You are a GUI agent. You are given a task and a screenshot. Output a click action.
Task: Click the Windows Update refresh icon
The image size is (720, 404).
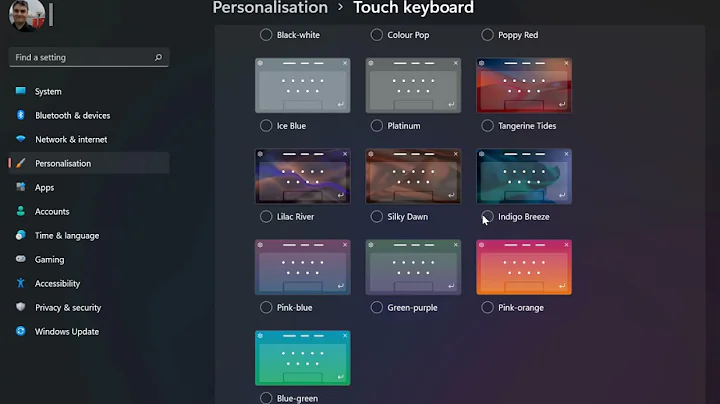click(21, 331)
